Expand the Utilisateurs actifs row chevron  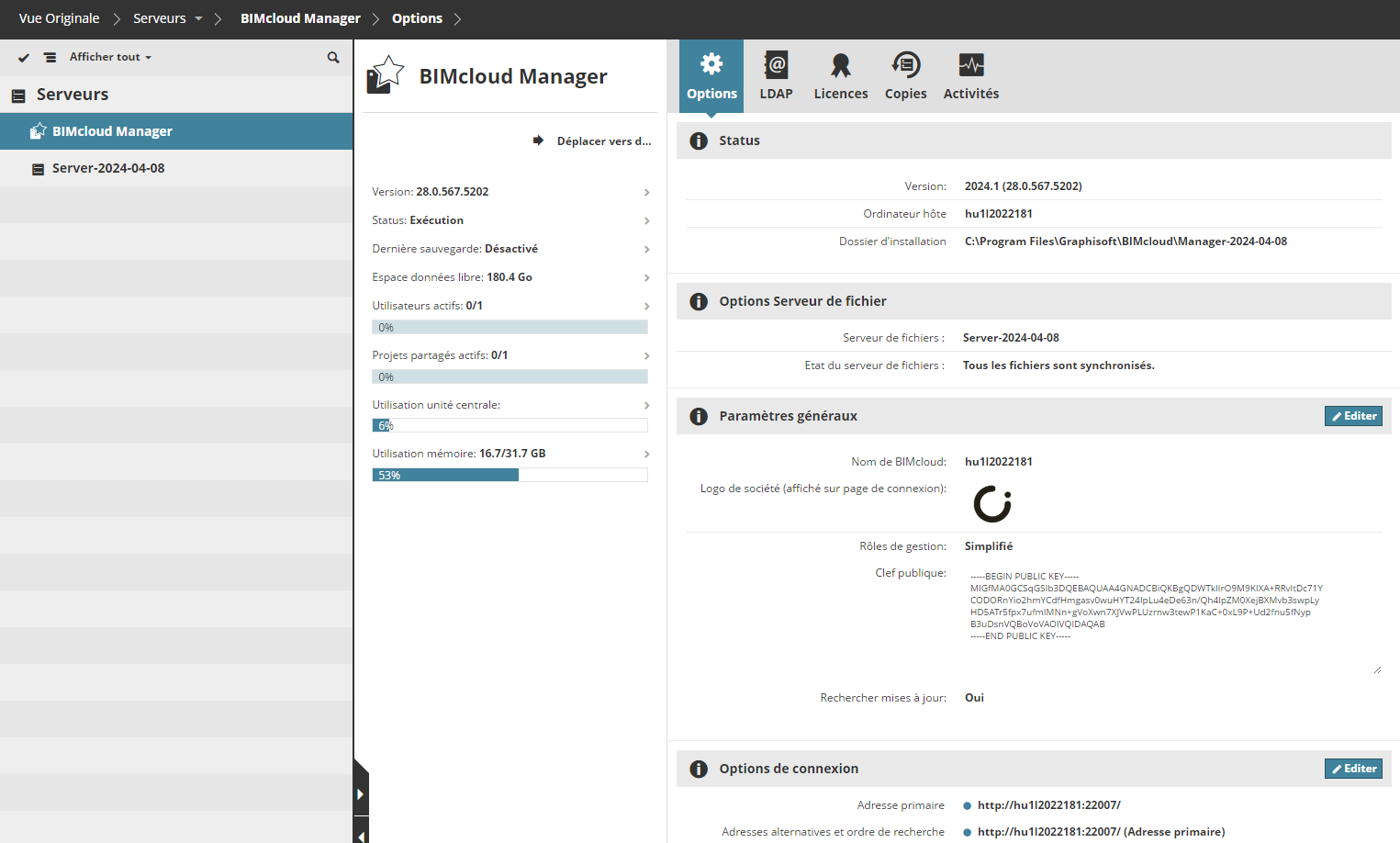pyautogui.click(x=647, y=306)
